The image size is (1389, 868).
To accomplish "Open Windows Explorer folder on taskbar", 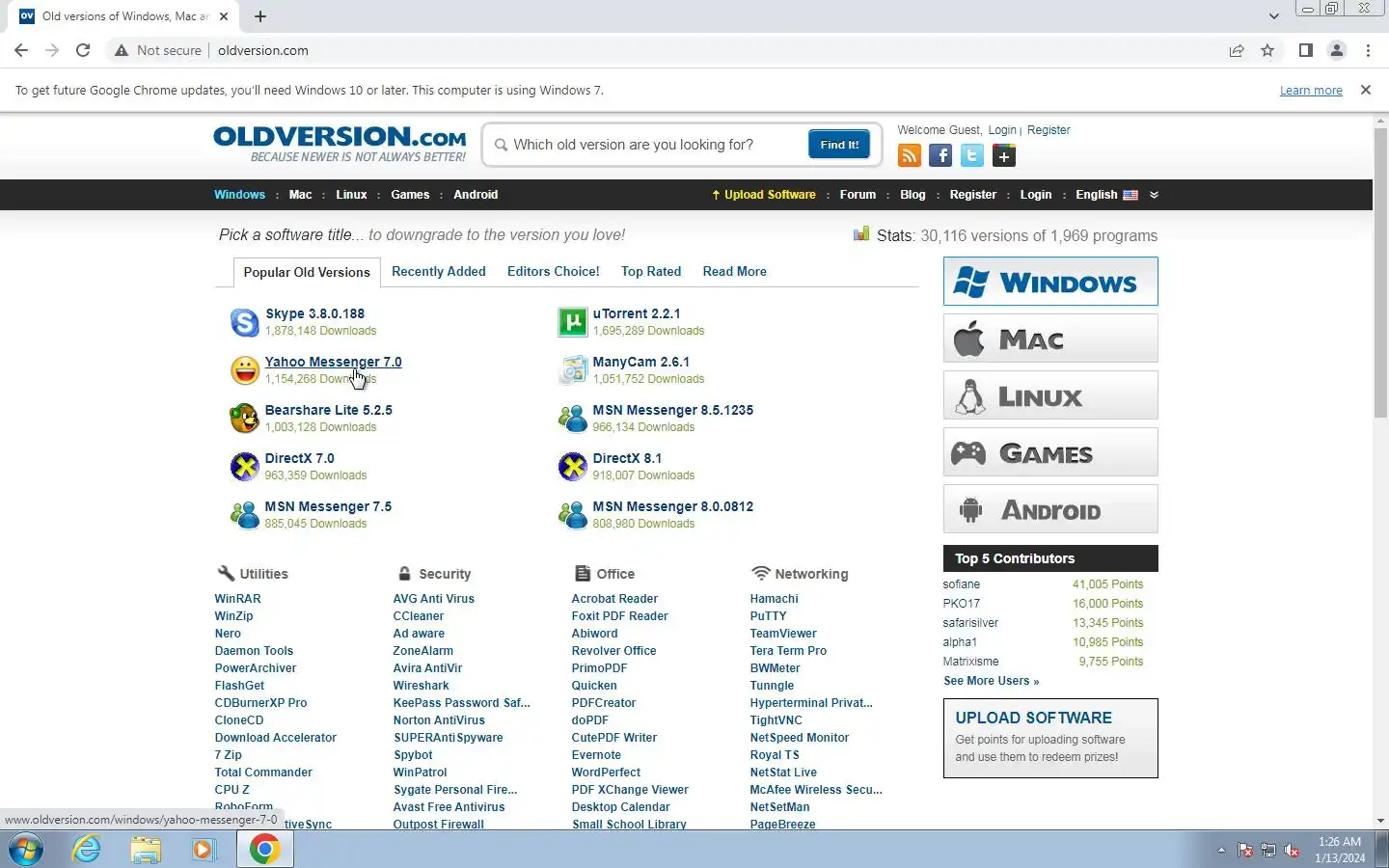I will pyautogui.click(x=146, y=850).
